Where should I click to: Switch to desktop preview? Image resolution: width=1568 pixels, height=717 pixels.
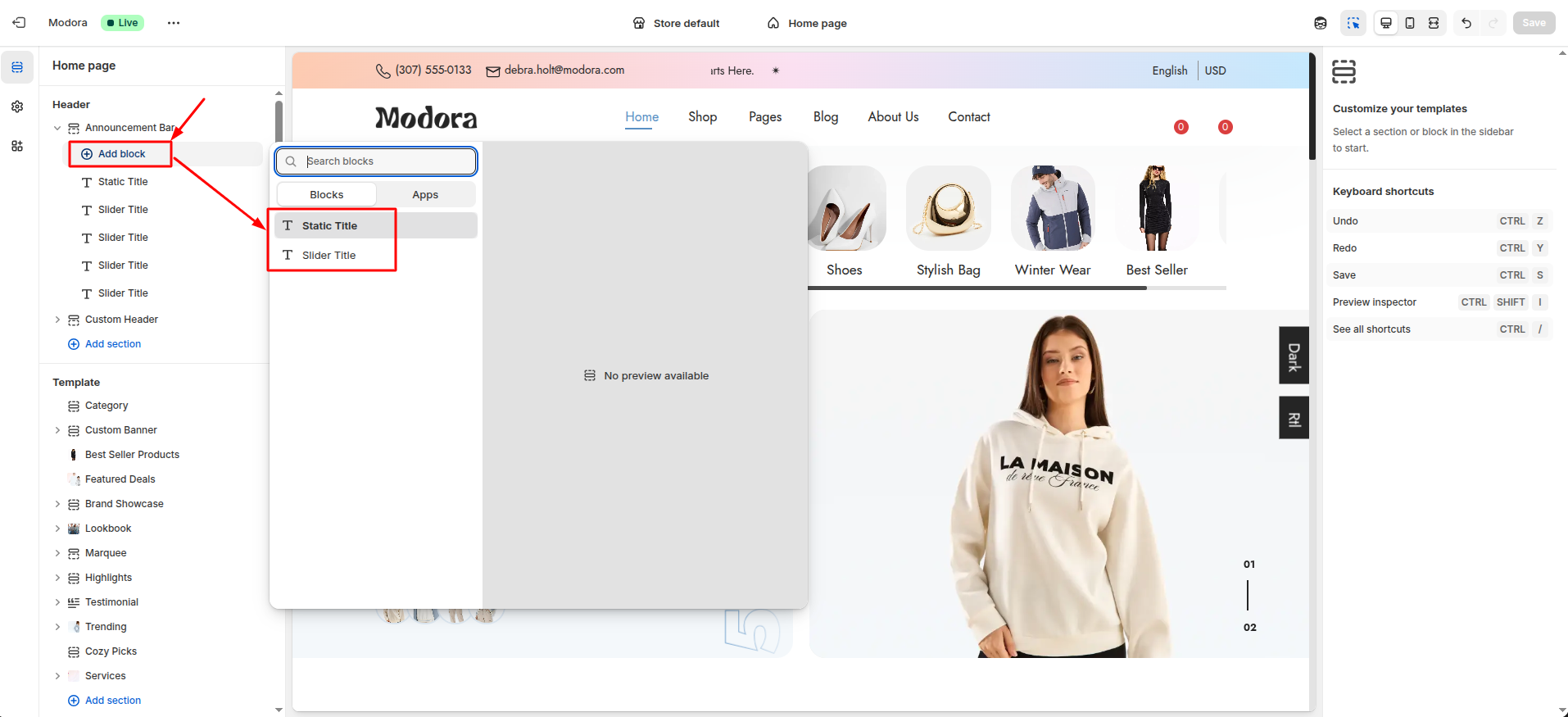(x=1386, y=23)
